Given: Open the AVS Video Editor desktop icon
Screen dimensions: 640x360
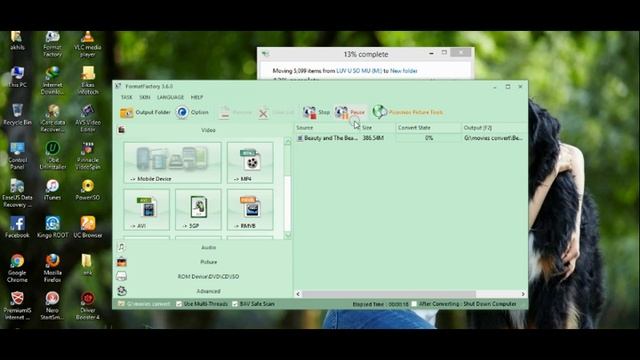Looking at the screenshot, I should click(87, 118).
